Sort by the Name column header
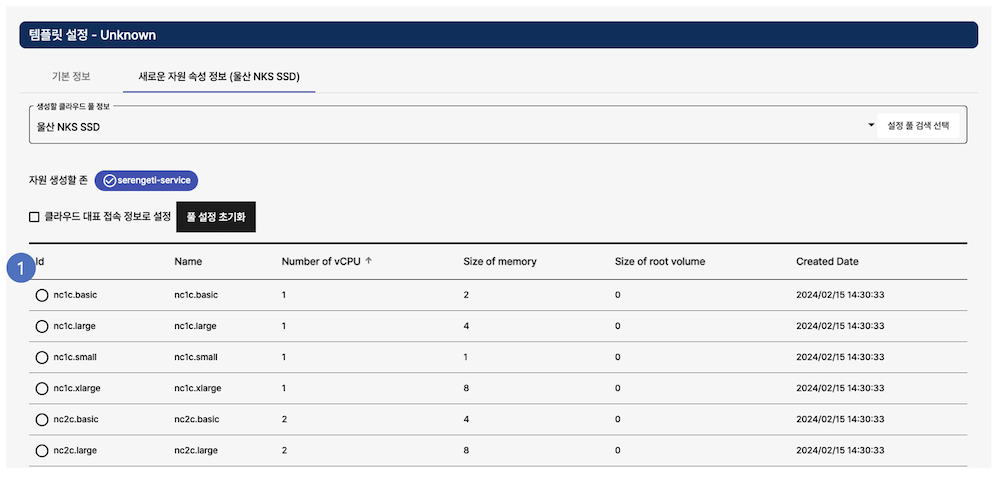The height and width of the screenshot is (488, 1000). tap(188, 262)
